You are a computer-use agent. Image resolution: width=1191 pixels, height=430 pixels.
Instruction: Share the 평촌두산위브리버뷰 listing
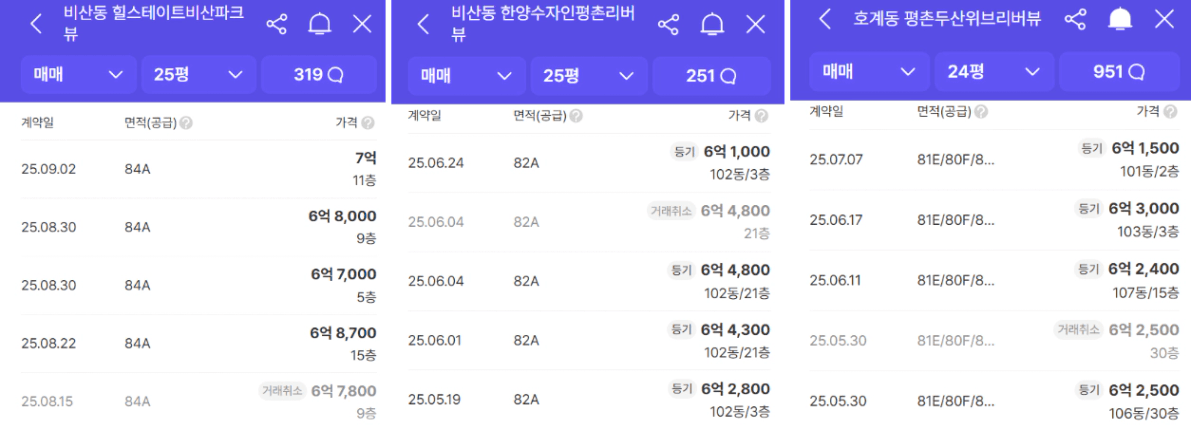click(1075, 19)
